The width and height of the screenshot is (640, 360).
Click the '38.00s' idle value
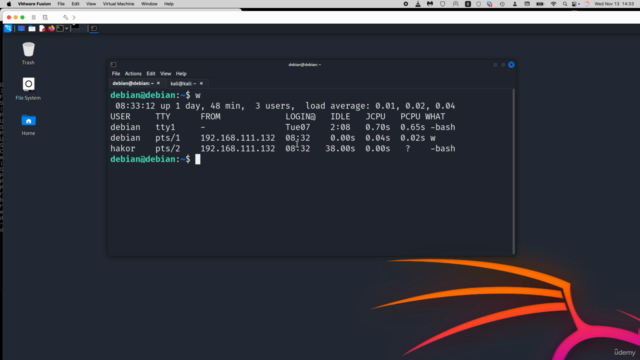point(340,149)
